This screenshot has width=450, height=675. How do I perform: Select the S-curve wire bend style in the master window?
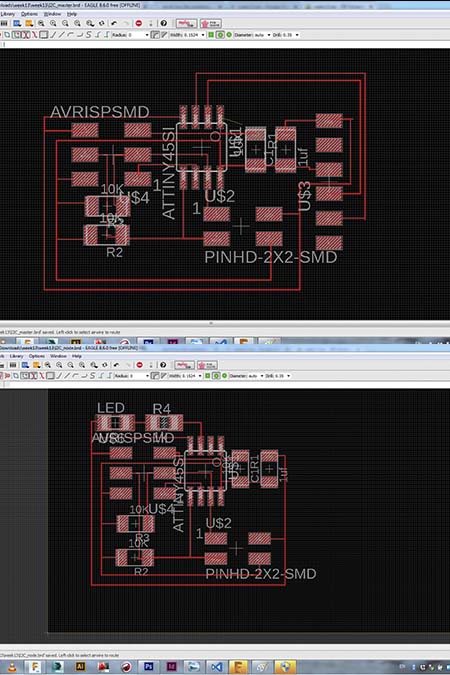coord(88,34)
